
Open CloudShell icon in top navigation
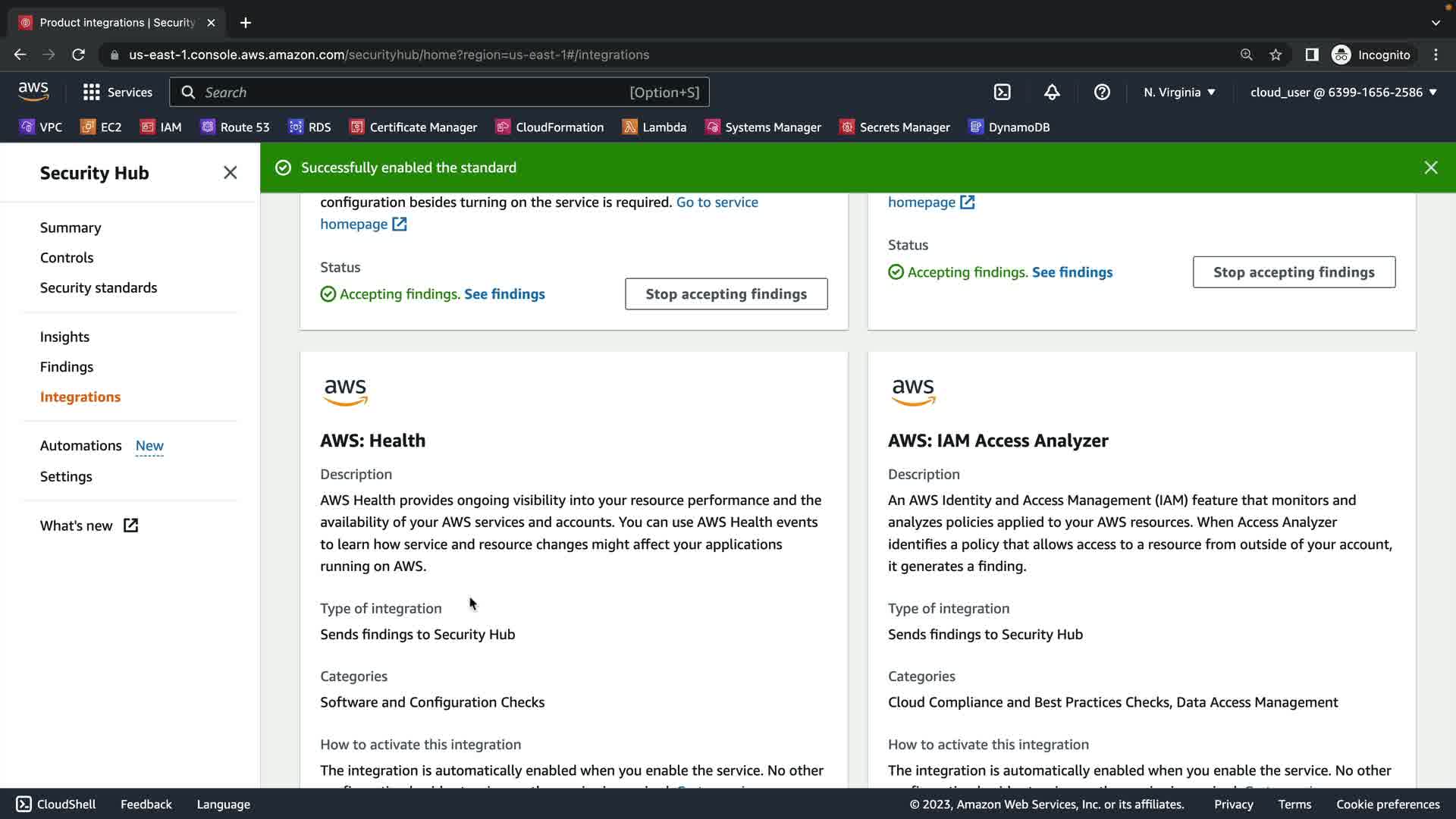pyautogui.click(x=1003, y=93)
